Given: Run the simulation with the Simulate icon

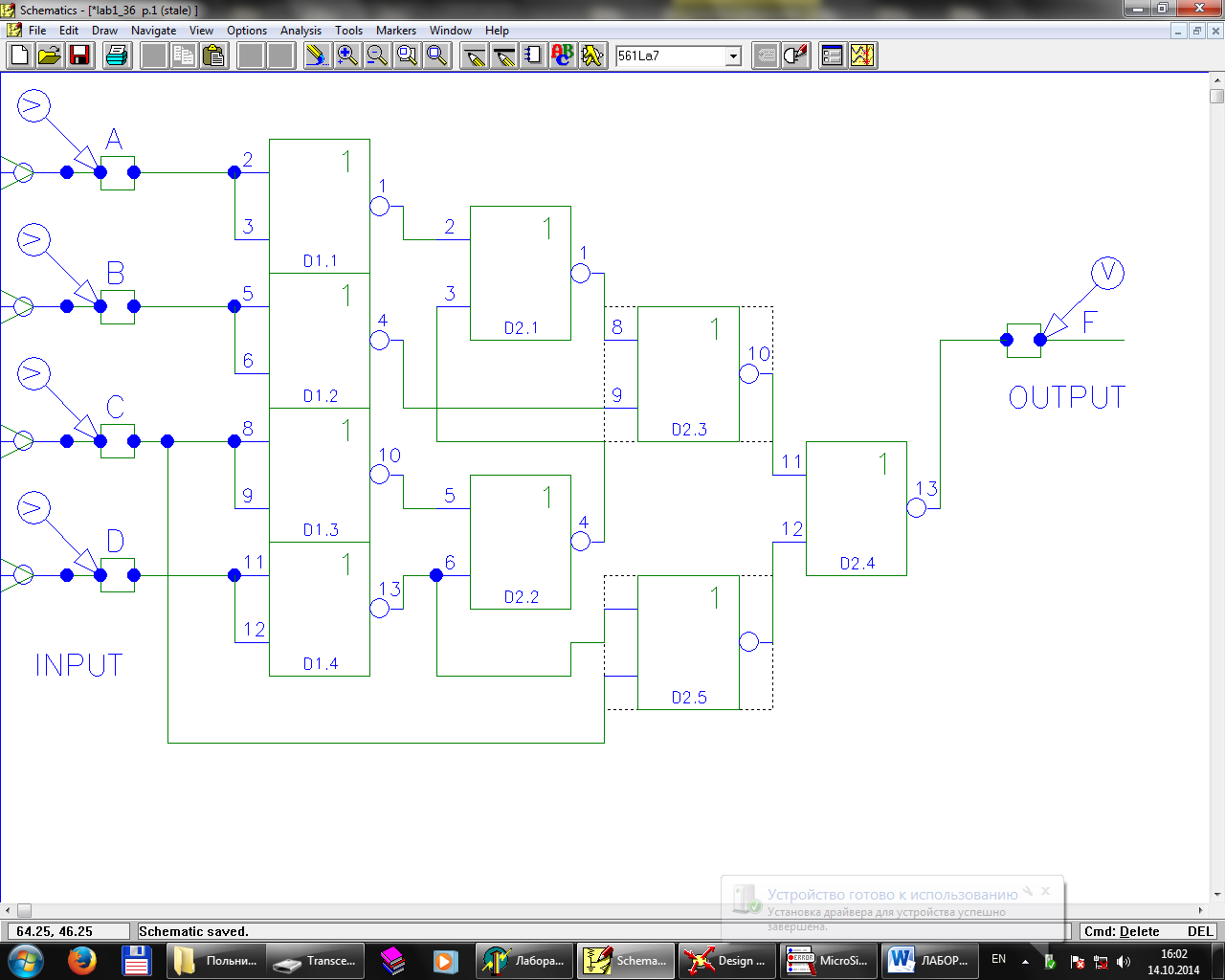Looking at the screenshot, I should pos(862,56).
